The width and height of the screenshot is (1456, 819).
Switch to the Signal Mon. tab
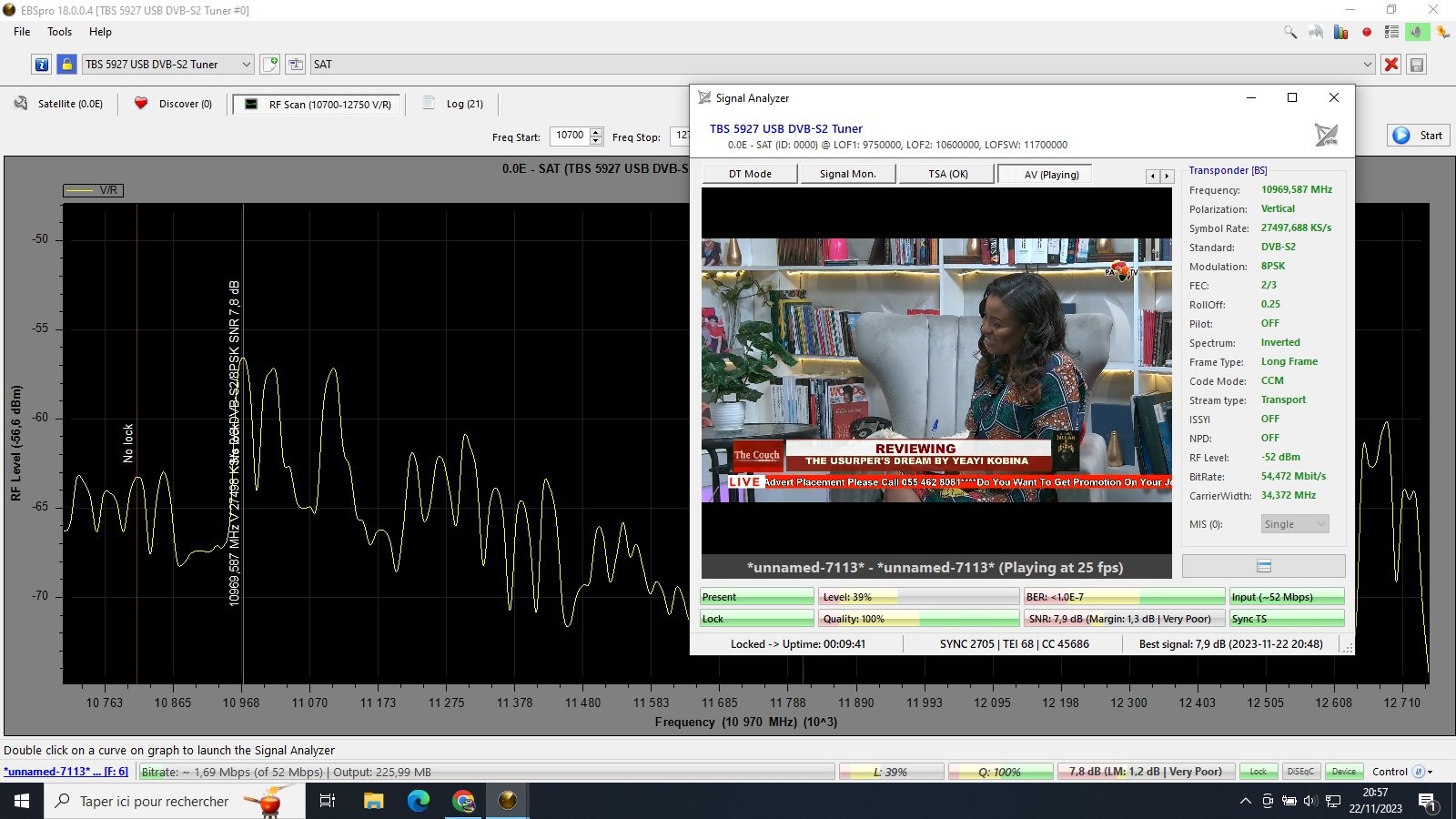(847, 174)
